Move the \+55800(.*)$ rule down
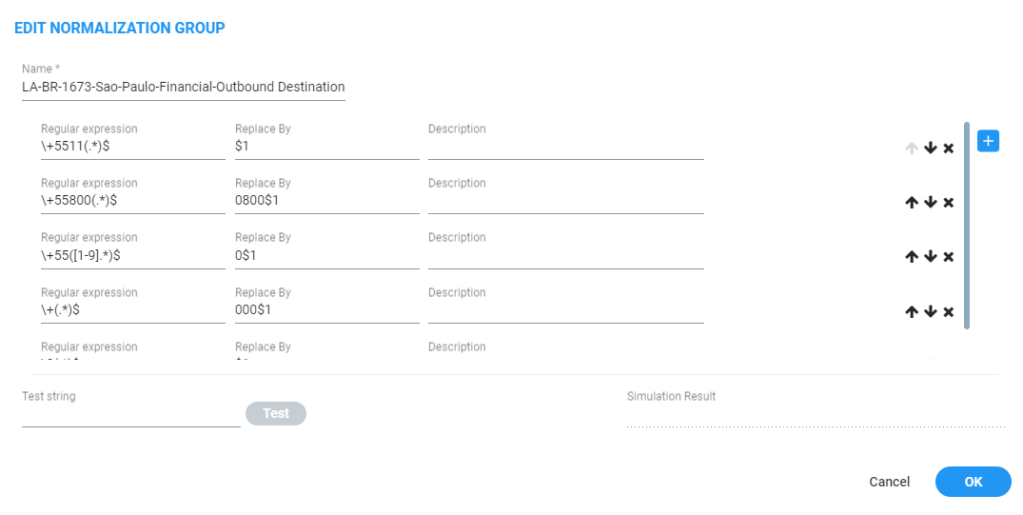This screenshot has height=515, width=1023. click(930, 202)
